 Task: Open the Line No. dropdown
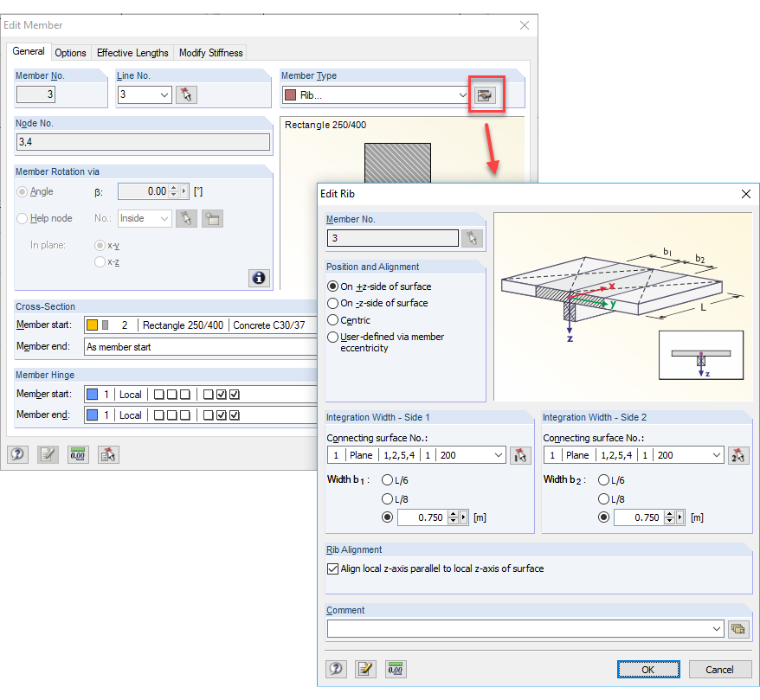[x=165, y=95]
